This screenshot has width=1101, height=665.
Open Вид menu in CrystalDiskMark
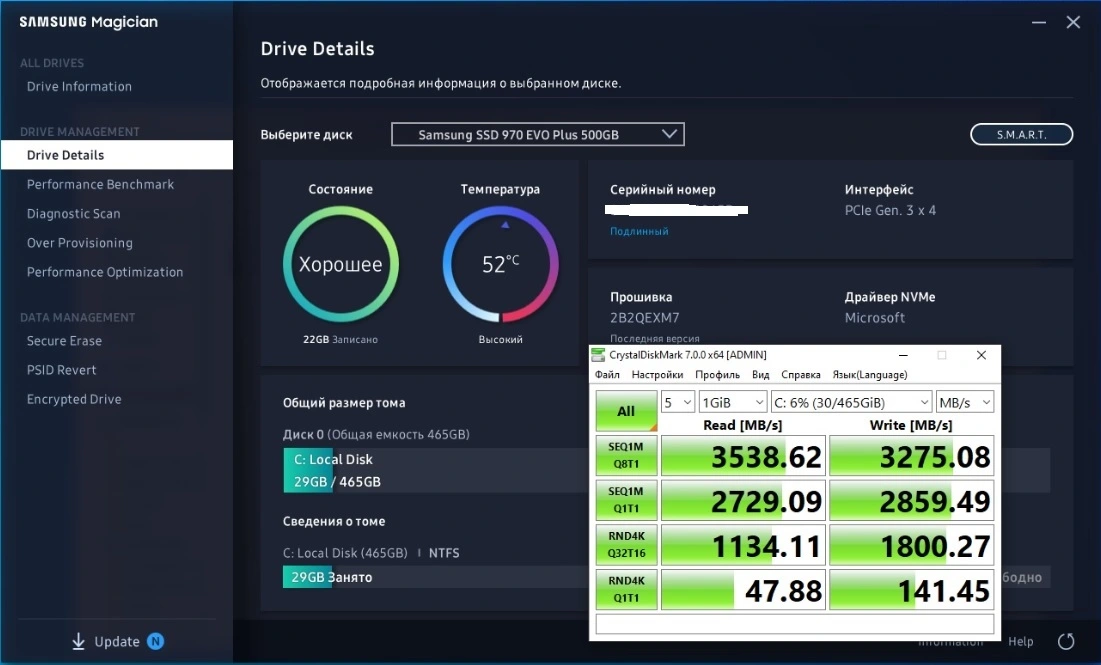pyautogui.click(x=760, y=374)
